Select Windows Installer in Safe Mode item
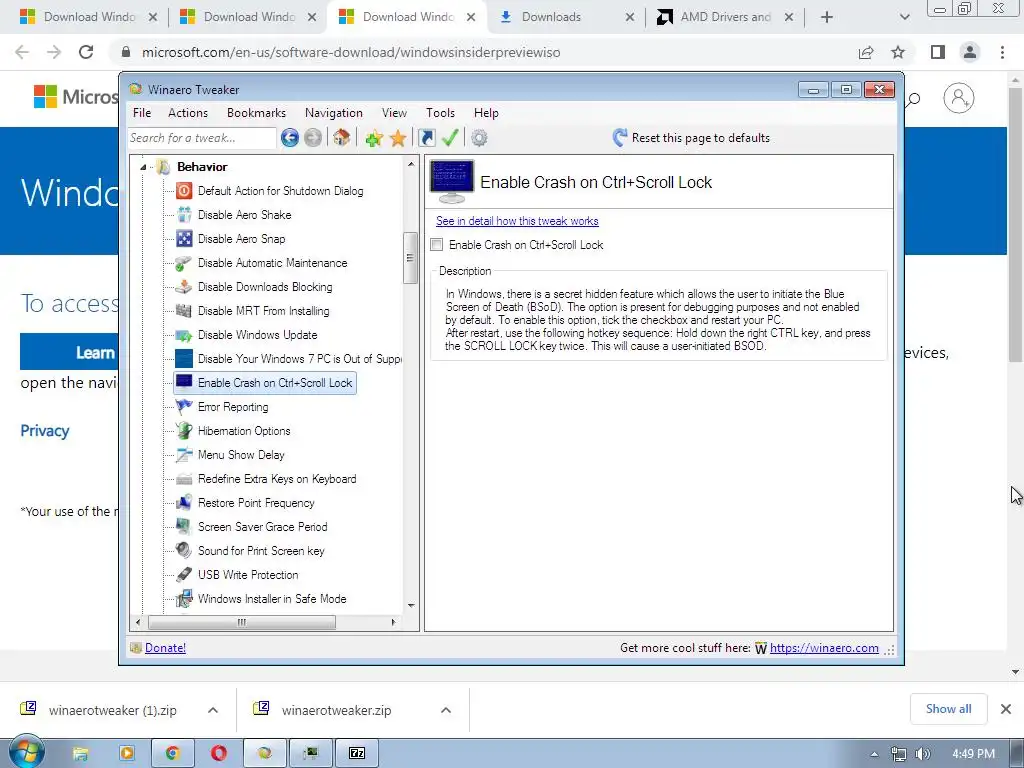Screen dimensions: 1024x768 coord(272,599)
